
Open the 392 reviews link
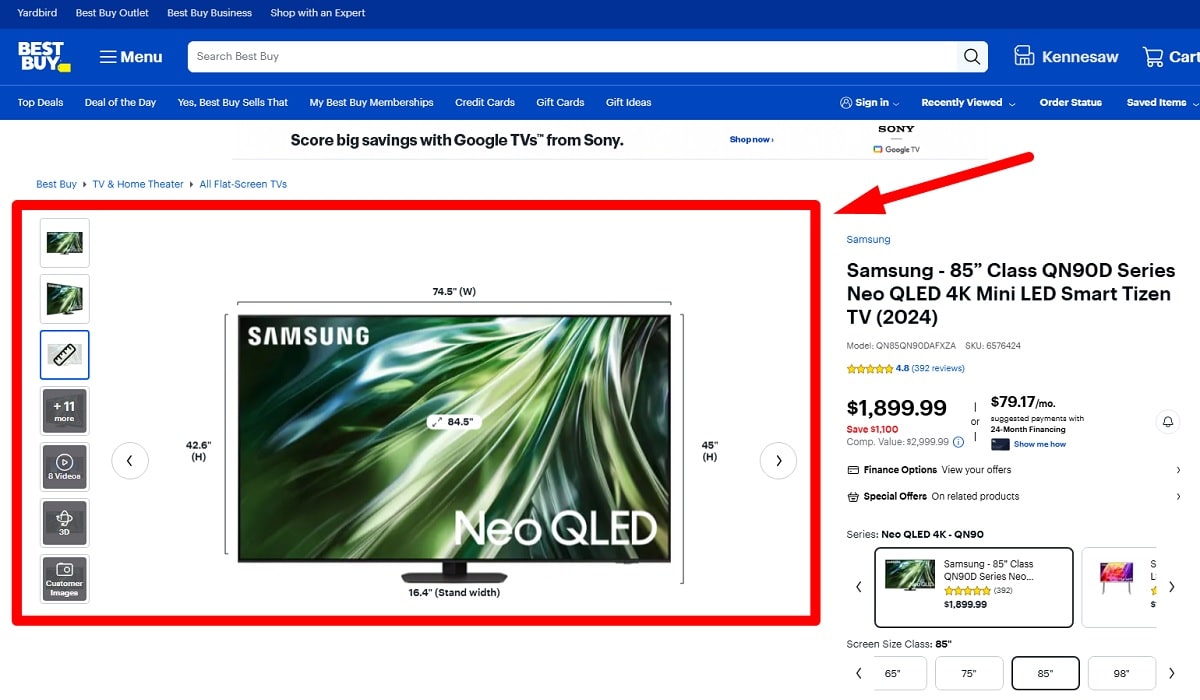tap(935, 367)
